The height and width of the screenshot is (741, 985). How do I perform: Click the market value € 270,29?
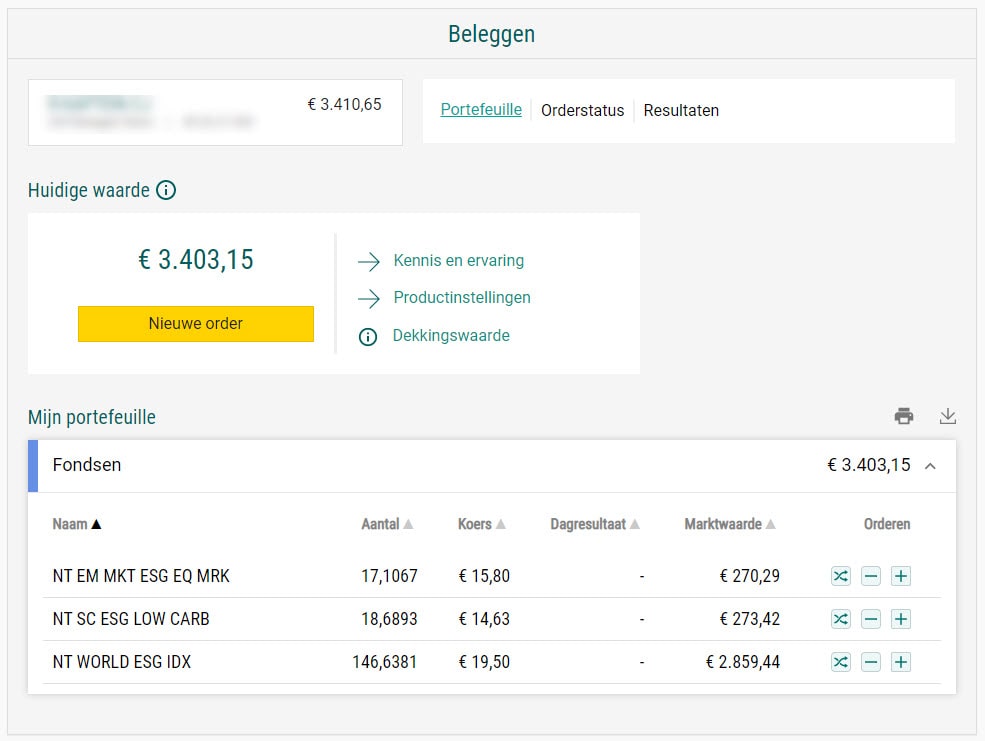click(749, 576)
